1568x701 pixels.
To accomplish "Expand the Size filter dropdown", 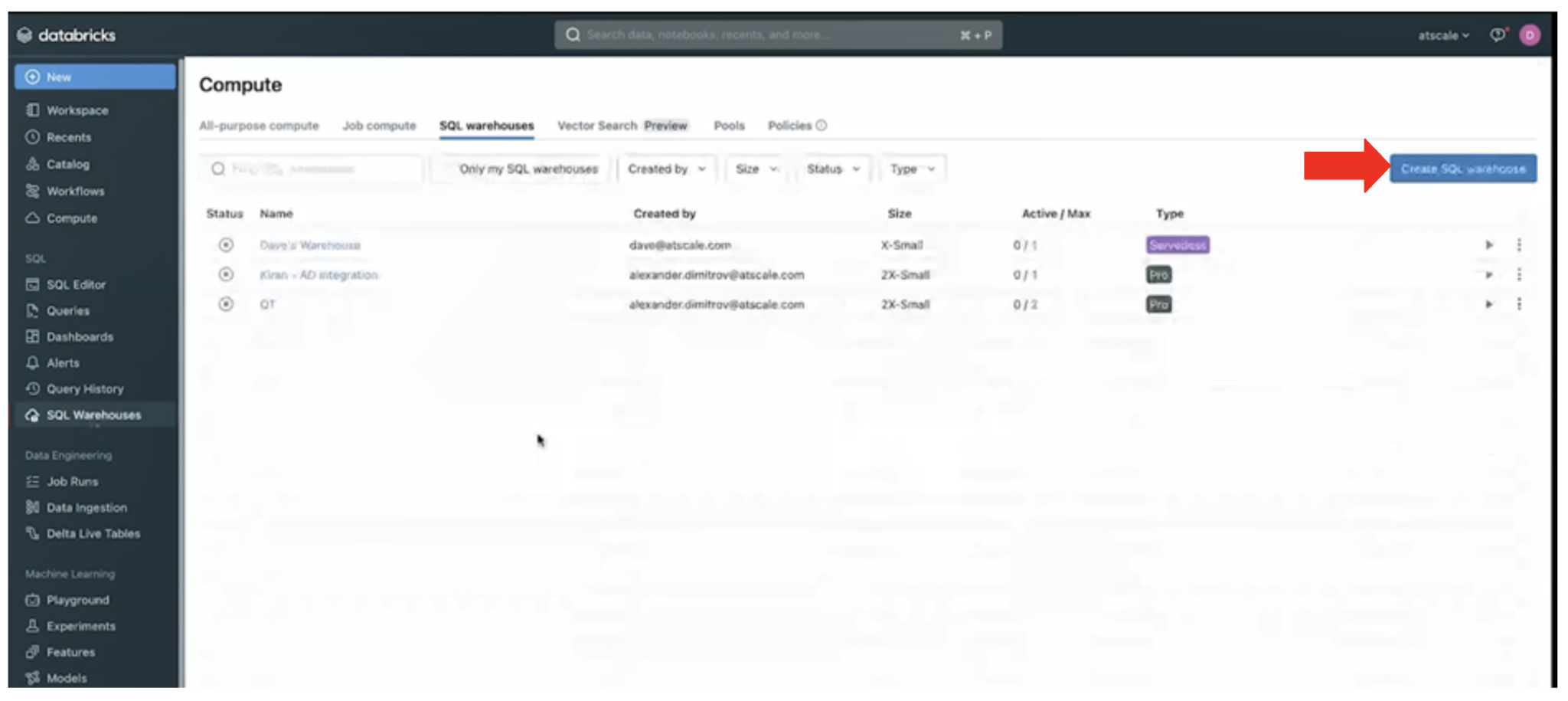I will (x=754, y=169).
